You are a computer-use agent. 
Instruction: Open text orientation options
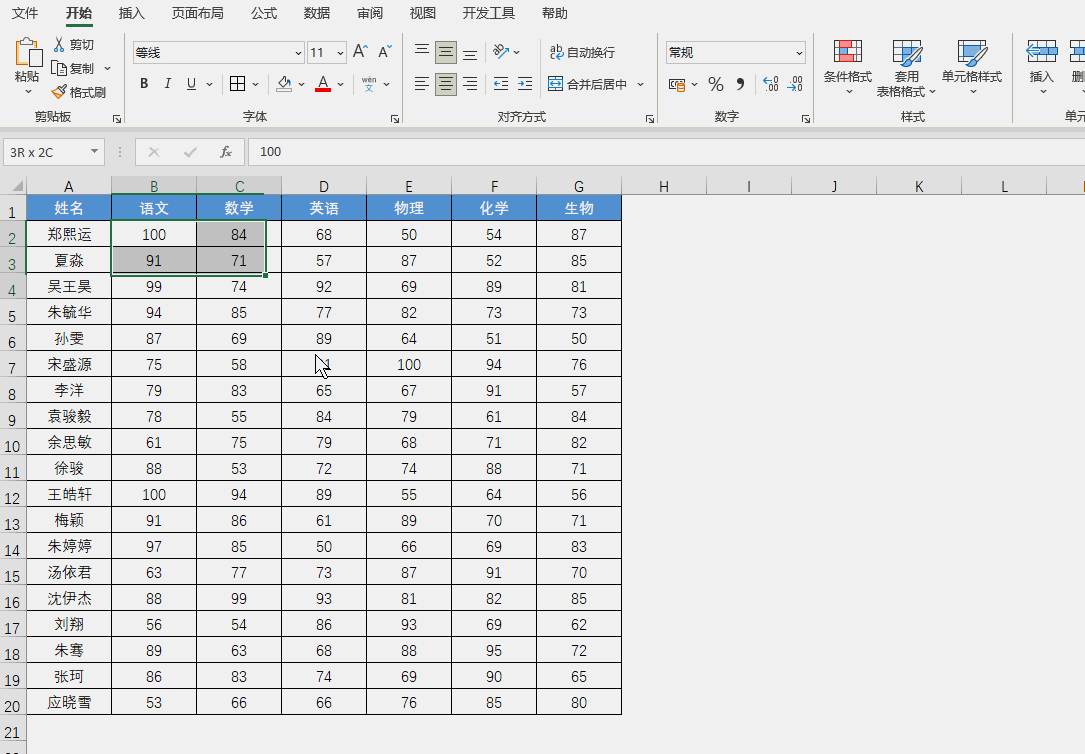(506, 52)
